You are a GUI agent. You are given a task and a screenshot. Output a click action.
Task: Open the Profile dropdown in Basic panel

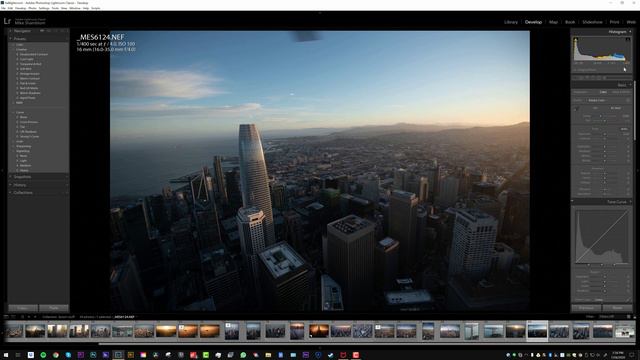click(598, 100)
